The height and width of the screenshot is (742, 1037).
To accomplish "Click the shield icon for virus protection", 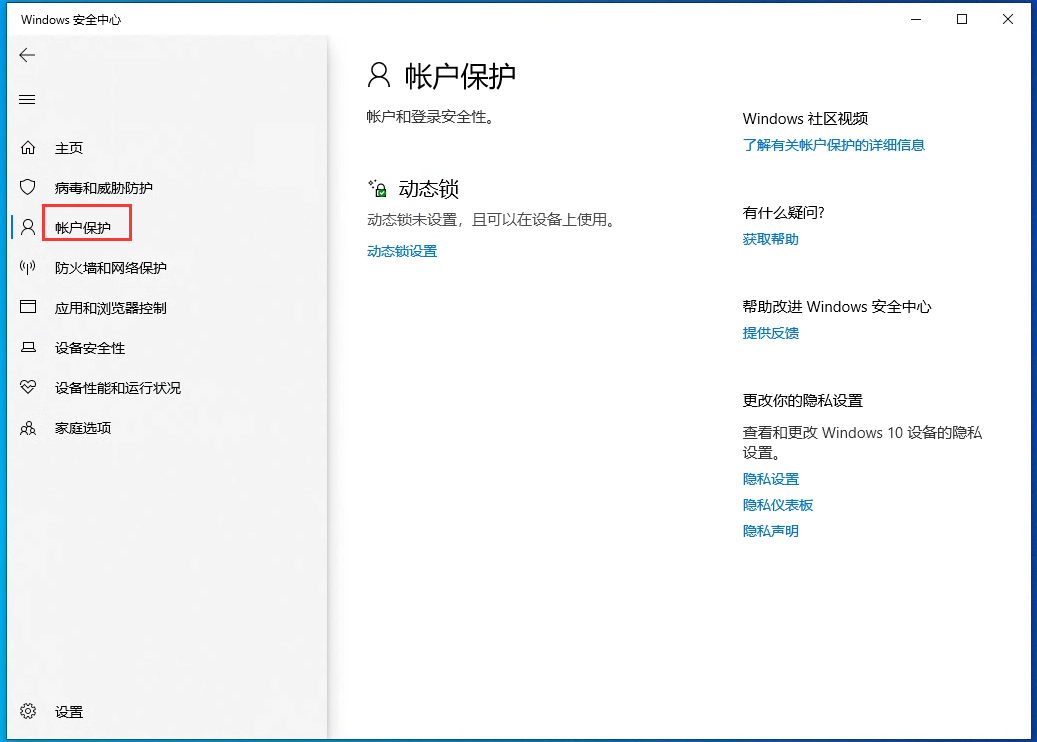I will (x=28, y=188).
